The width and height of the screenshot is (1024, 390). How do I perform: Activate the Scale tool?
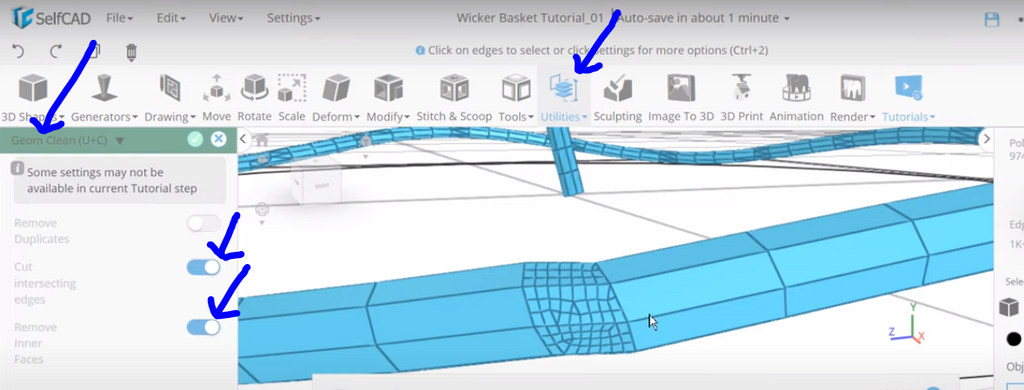[291, 98]
